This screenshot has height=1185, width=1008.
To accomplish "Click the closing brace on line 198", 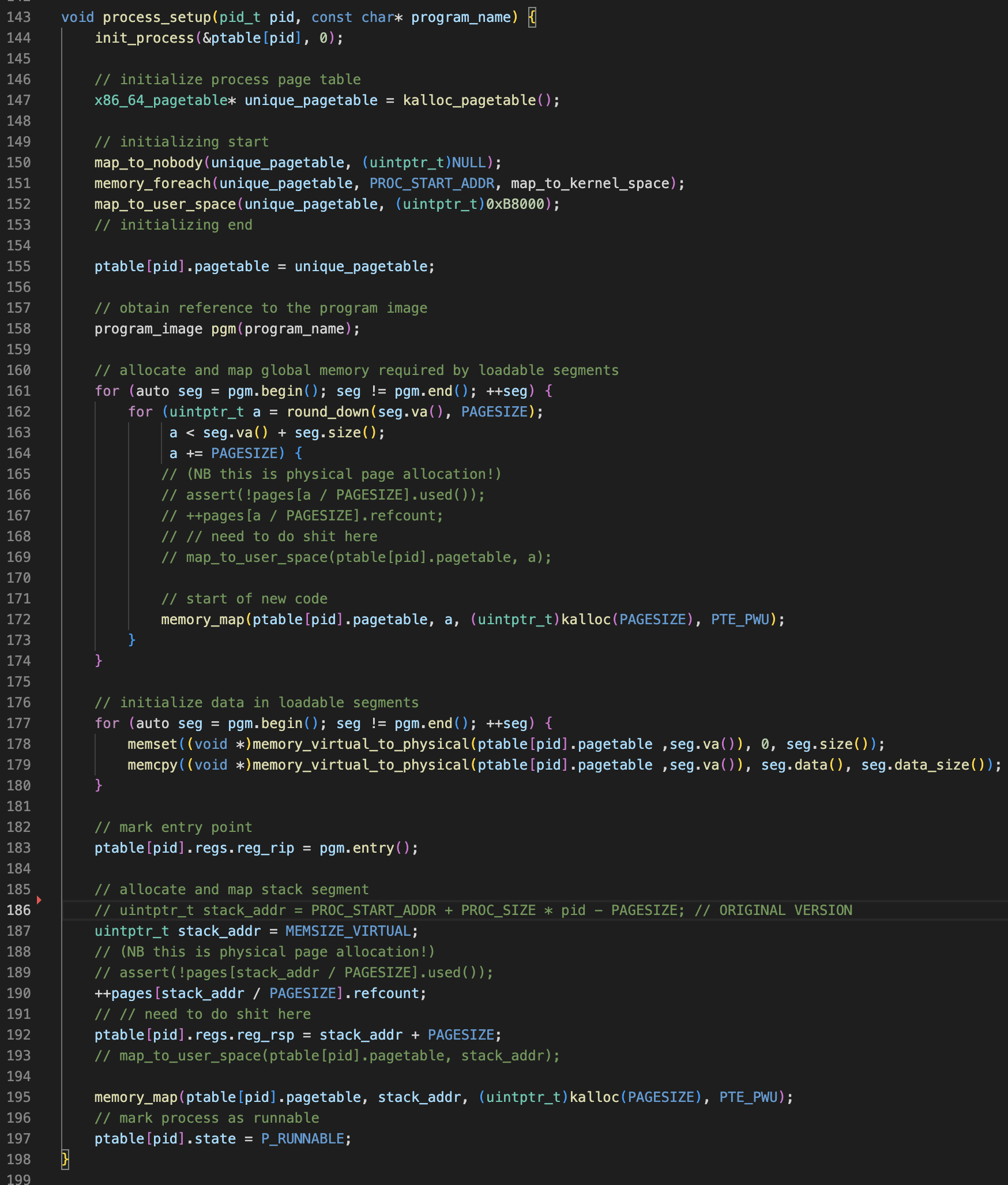I will [65, 1159].
